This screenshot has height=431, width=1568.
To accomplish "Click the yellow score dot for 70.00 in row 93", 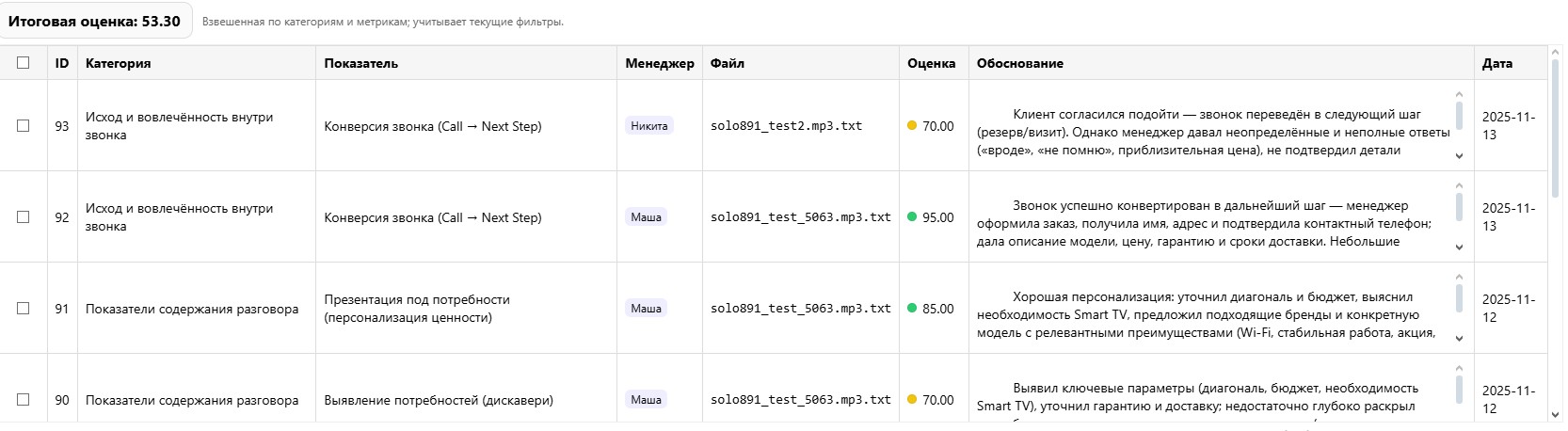I will 912,126.
